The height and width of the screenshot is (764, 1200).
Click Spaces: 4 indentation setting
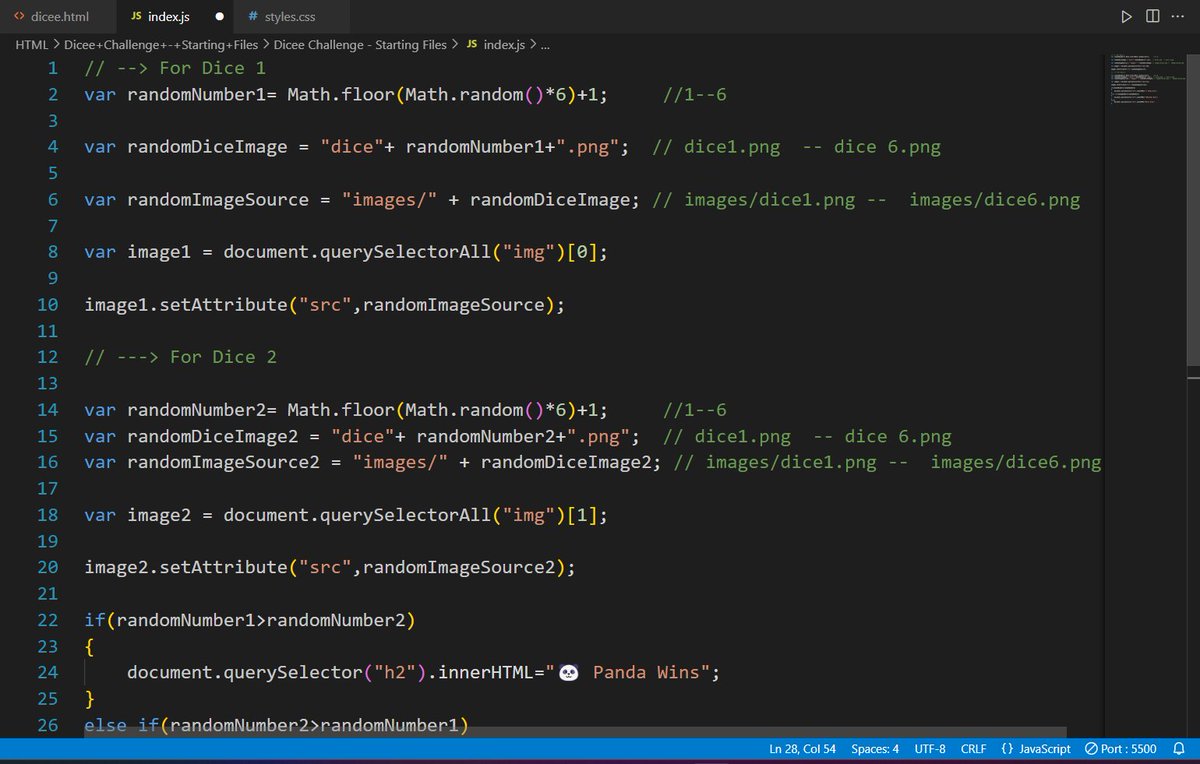pyautogui.click(x=875, y=748)
